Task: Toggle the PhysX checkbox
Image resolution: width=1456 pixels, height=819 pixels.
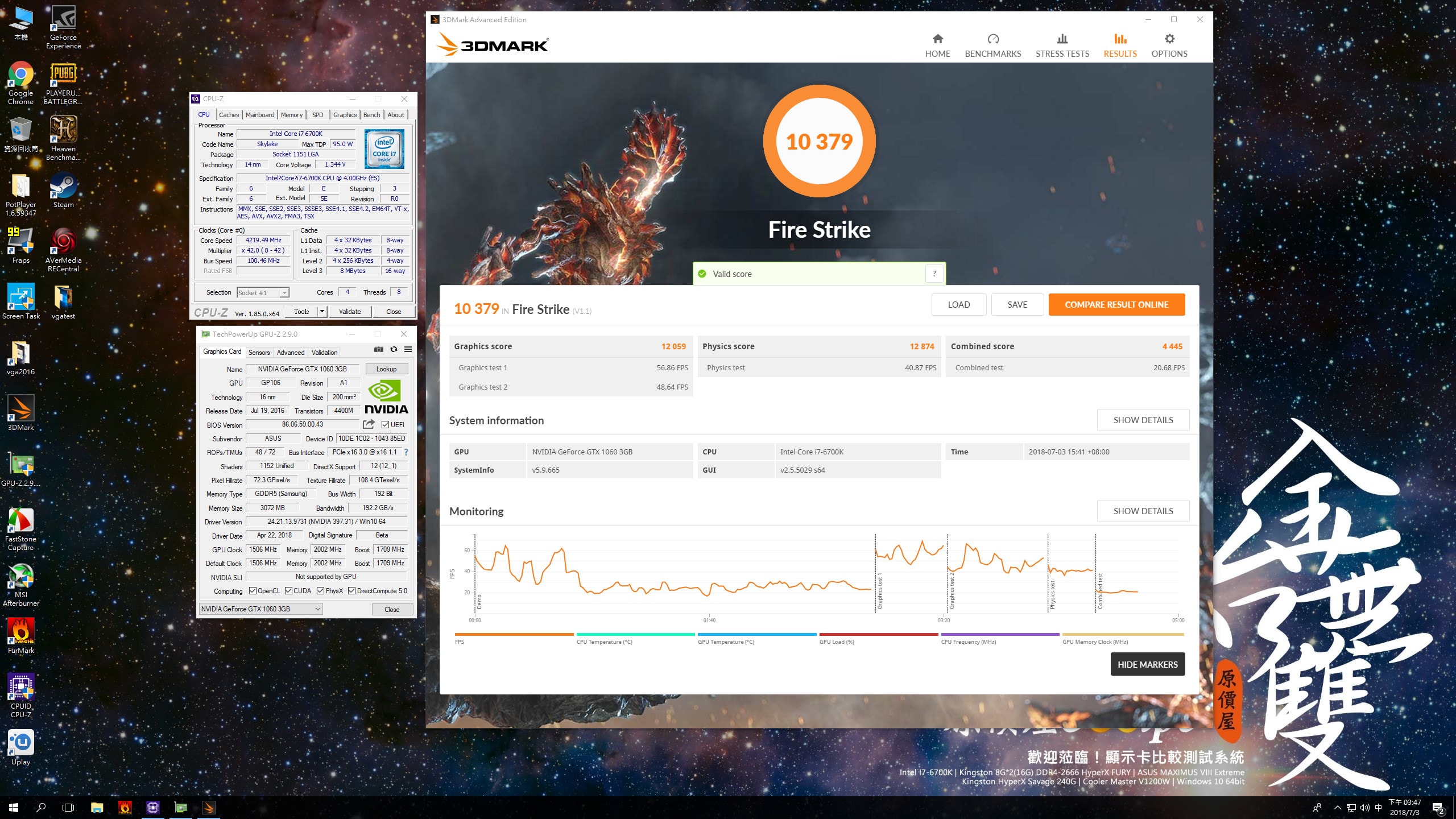Action: tap(321, 591)
